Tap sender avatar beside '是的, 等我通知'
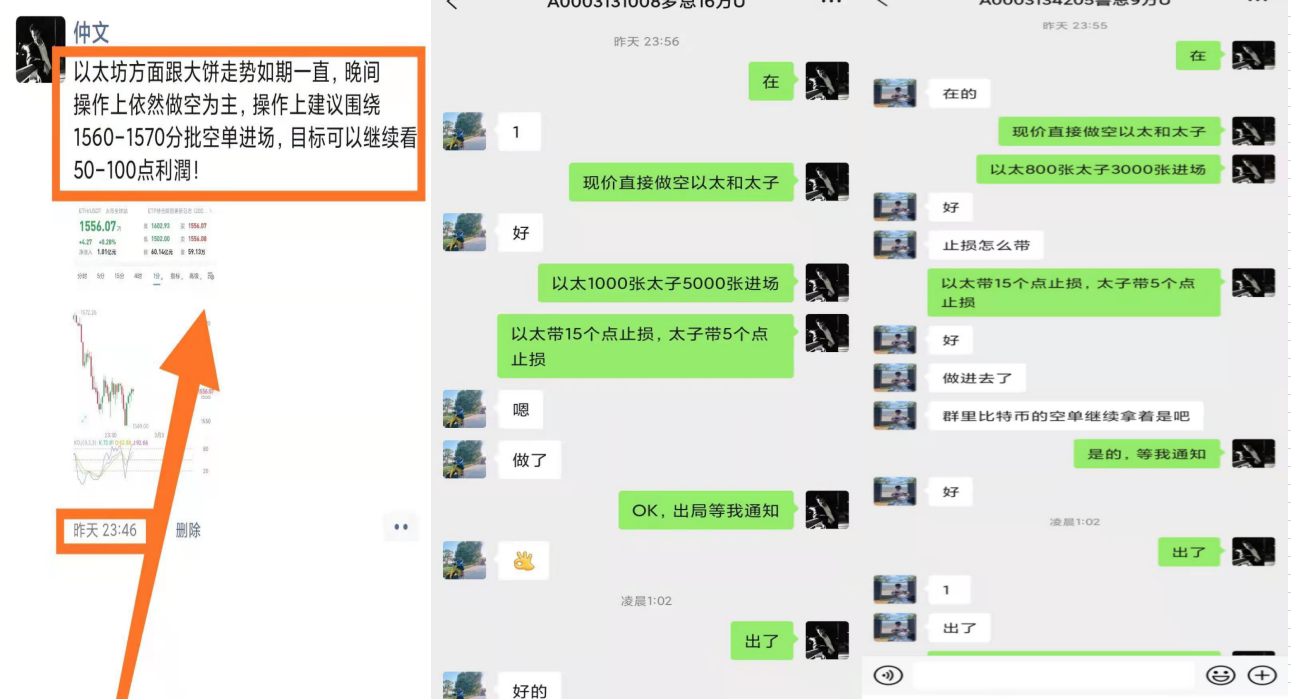Viewport: 1291px width, 699px height. [x=1253, y=454]
